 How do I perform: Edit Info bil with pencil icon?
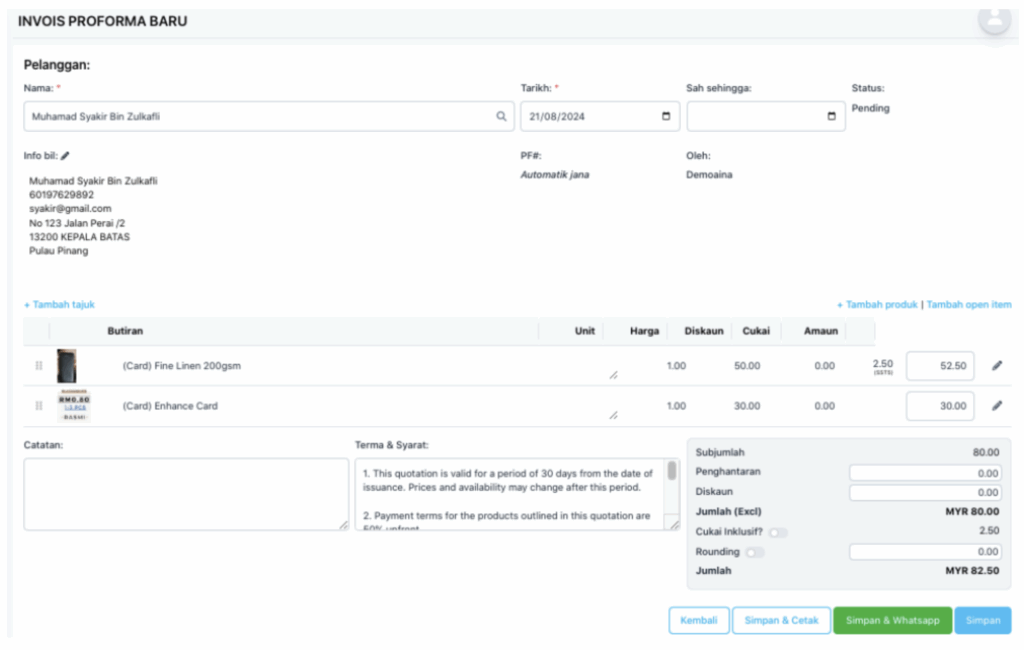tap(65, 155)
